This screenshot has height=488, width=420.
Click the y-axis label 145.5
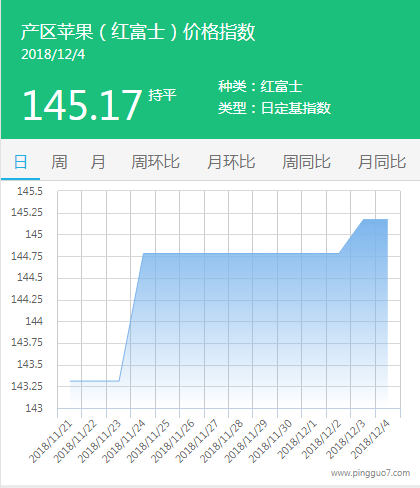(x=30, y=191)
